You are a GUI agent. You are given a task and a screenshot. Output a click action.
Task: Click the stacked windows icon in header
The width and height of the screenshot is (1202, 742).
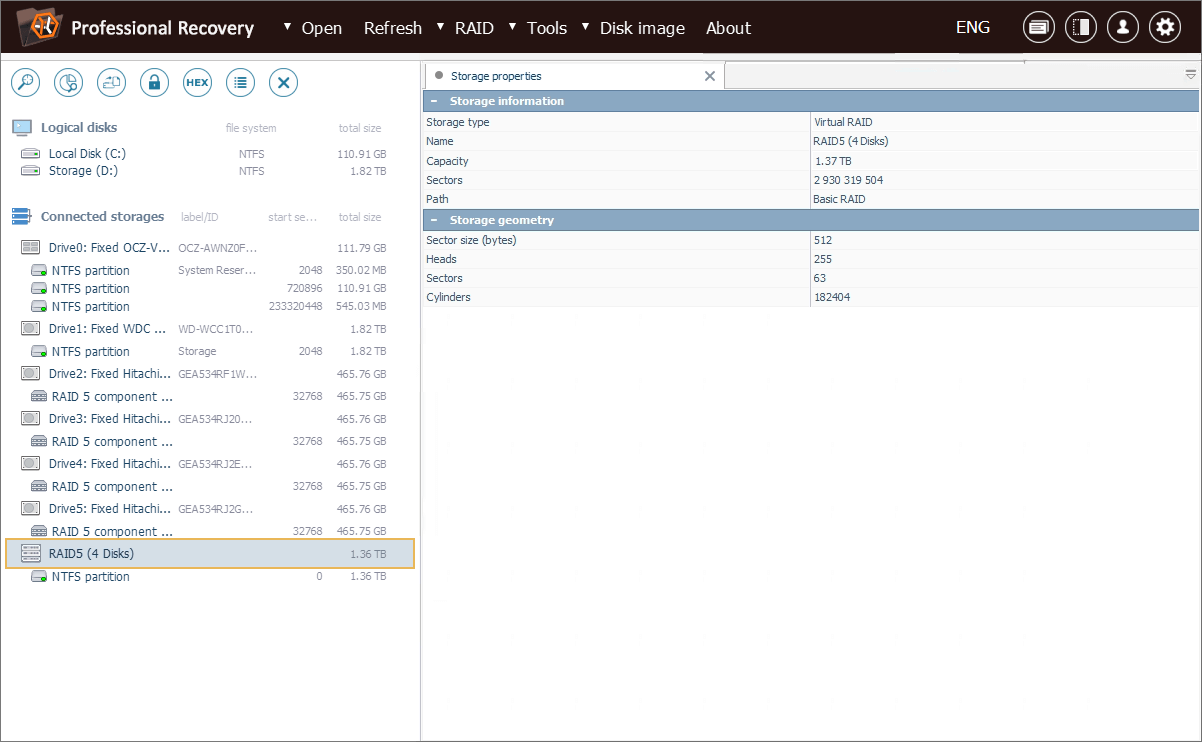click(x=1038, y=28)
